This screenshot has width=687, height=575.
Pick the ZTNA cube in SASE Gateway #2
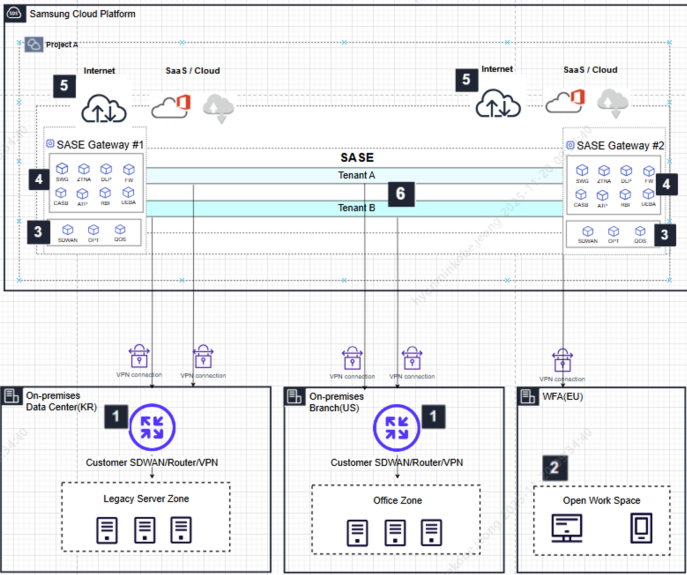(x=604, y=170)
